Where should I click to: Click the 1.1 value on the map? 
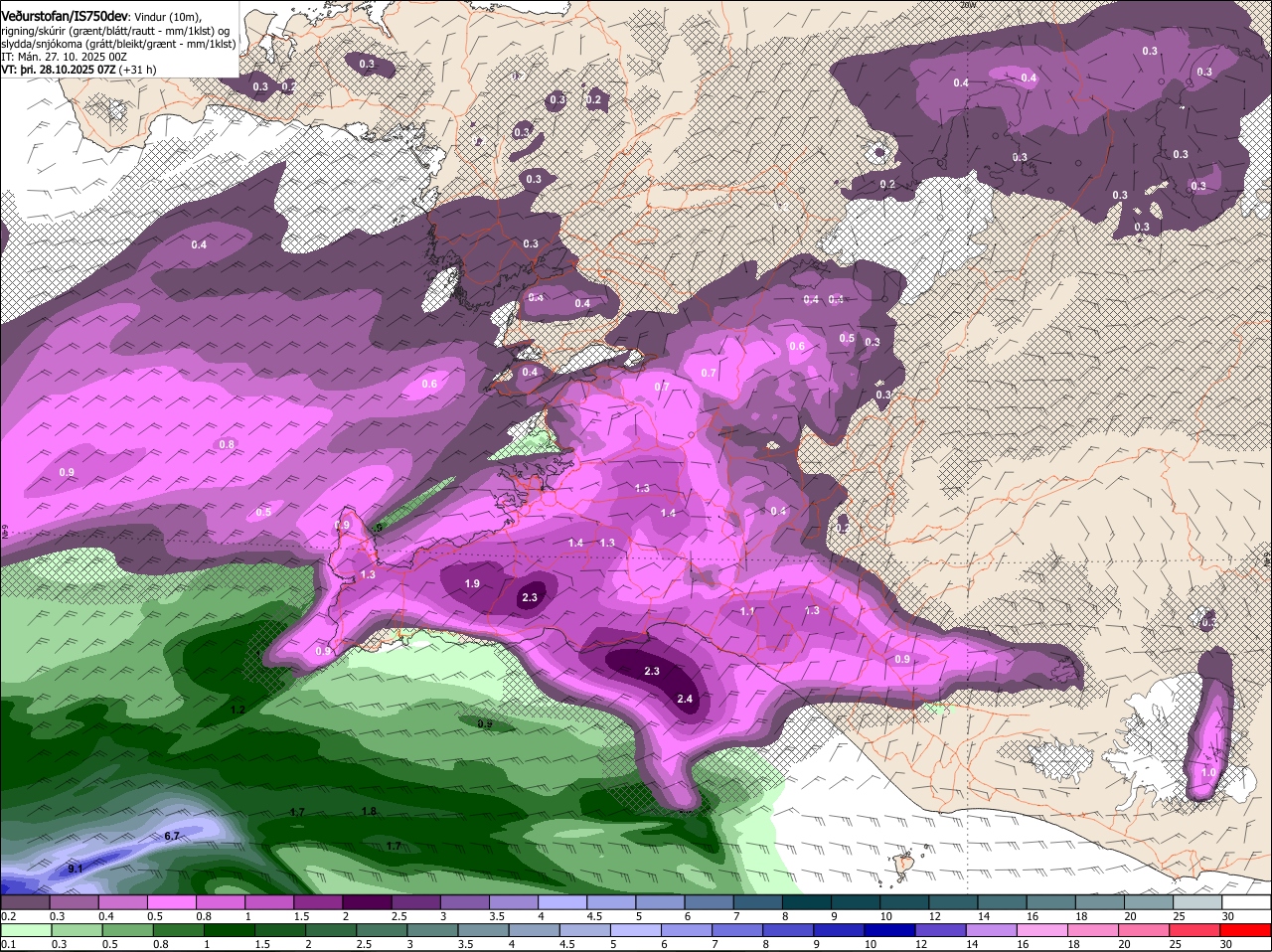[x=747, y=611]
